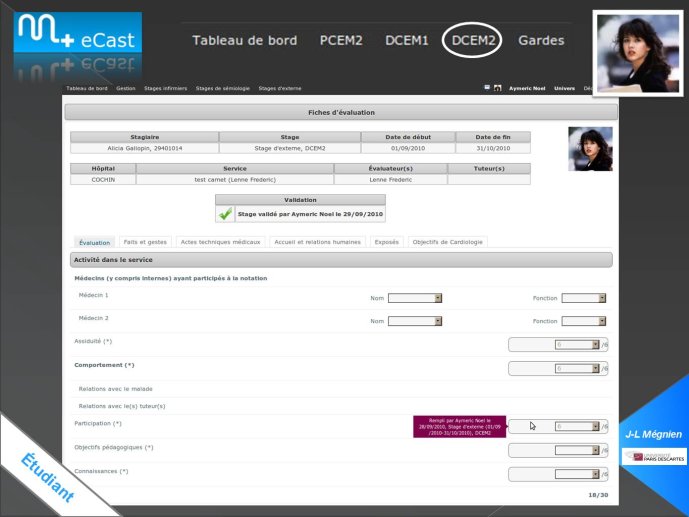Click the Médecins ayant participés à la notation heading
This screenshot has height=517, width=689.
tap(171, 278)
